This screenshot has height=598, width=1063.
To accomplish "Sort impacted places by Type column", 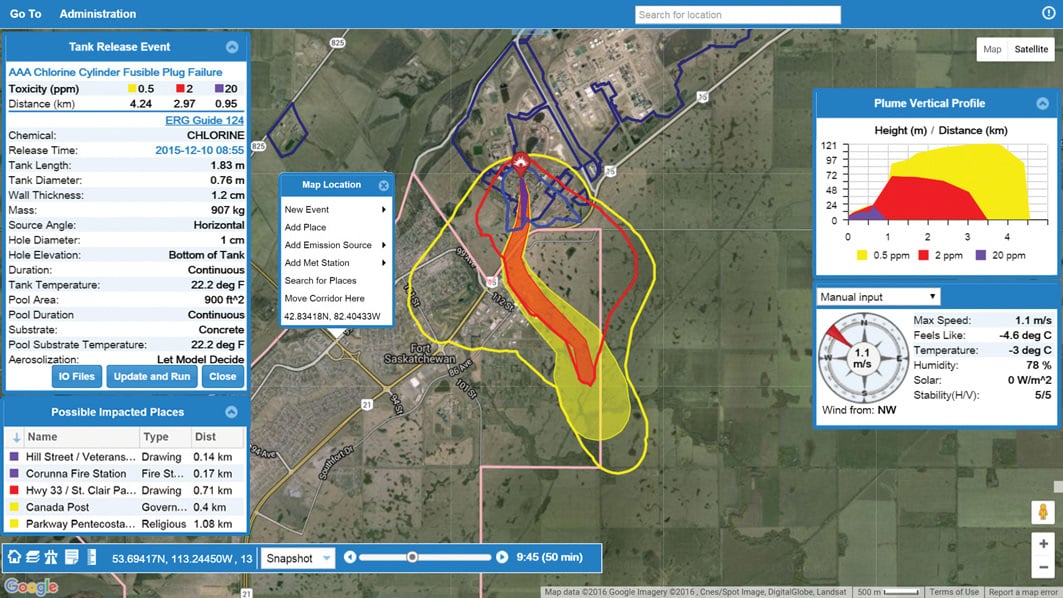I will pos(164,437).
